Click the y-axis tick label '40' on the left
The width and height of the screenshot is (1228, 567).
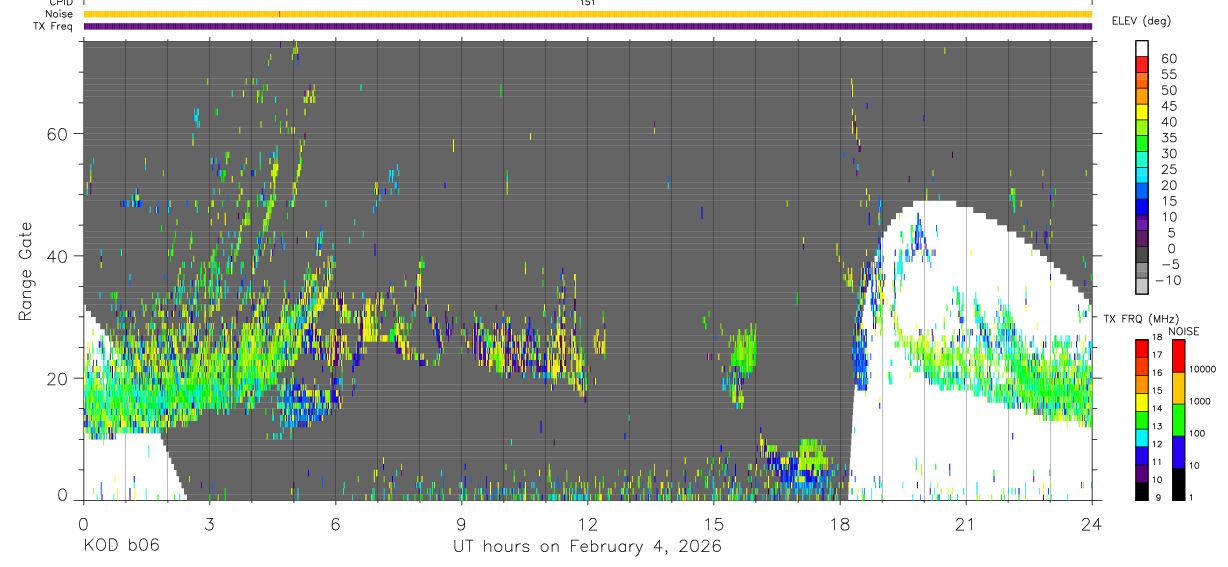click(x=58, y=256)
